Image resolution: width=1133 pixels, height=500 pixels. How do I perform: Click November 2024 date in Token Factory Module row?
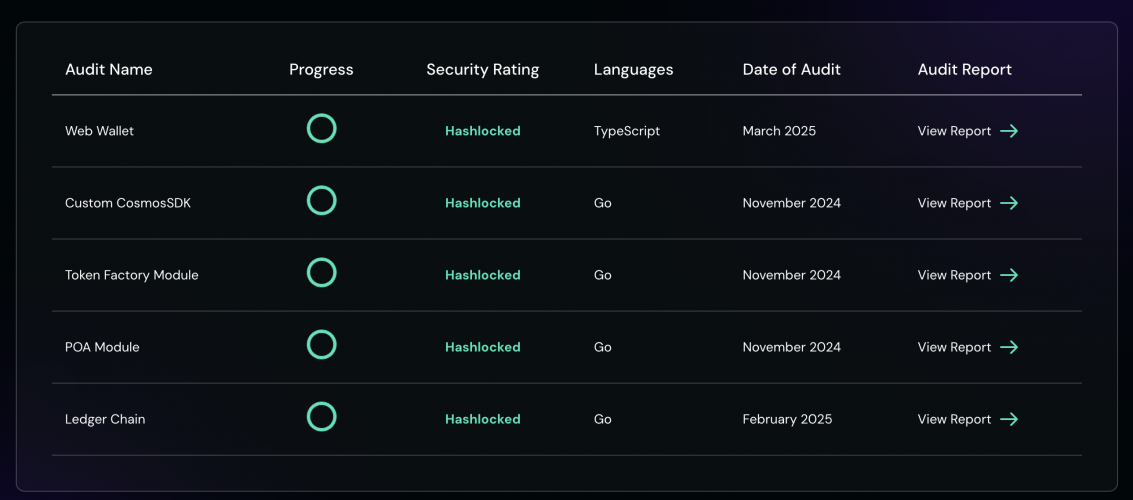(x=792, y=275)
